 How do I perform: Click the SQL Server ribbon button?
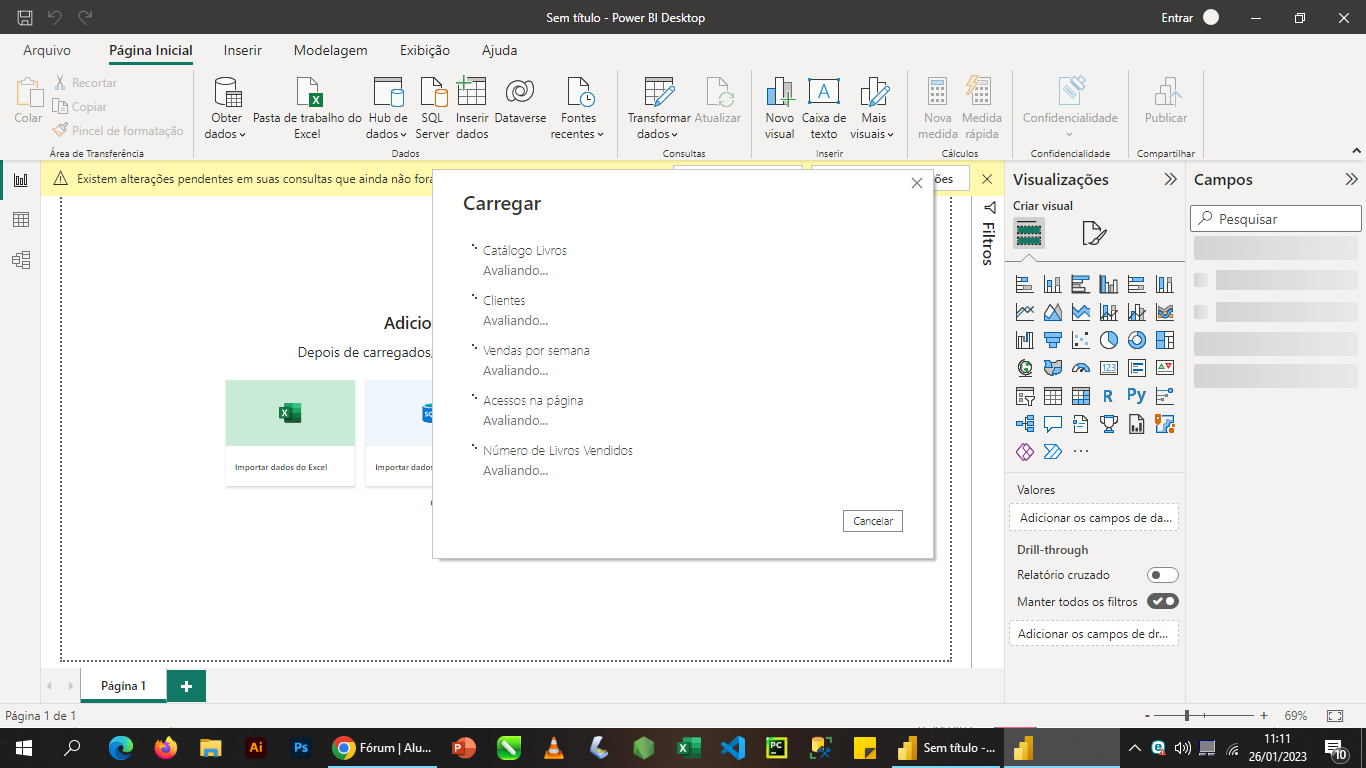point(433,108)
